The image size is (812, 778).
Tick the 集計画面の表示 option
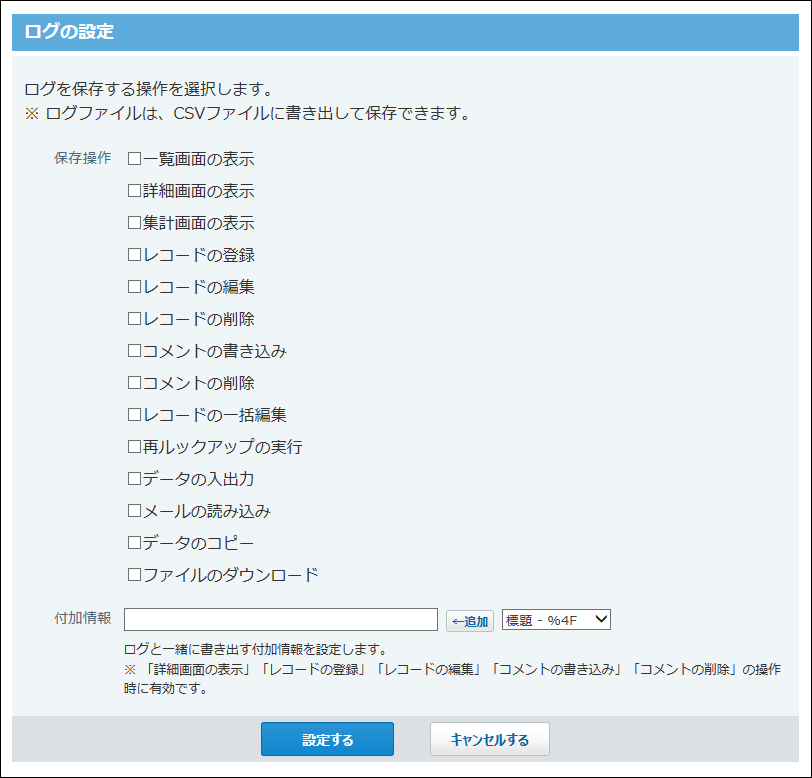click(x=134, y=223)
